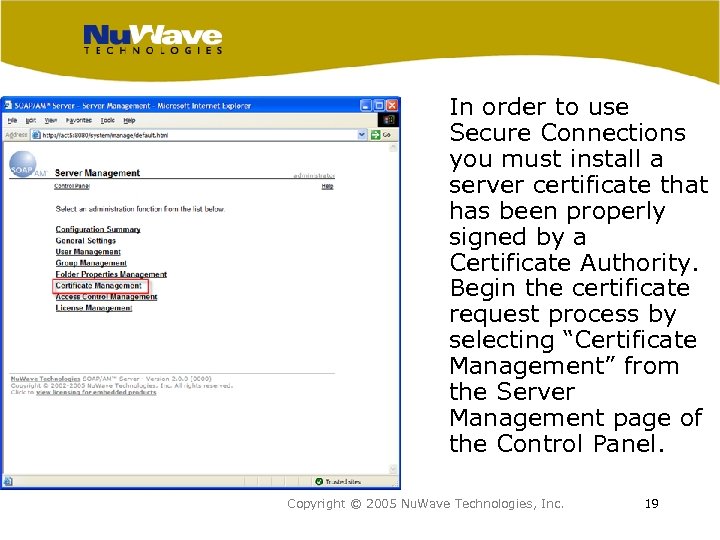This screenshot has height=540, width=720.
Task: Open General Settings link
Action: [85, 240]
